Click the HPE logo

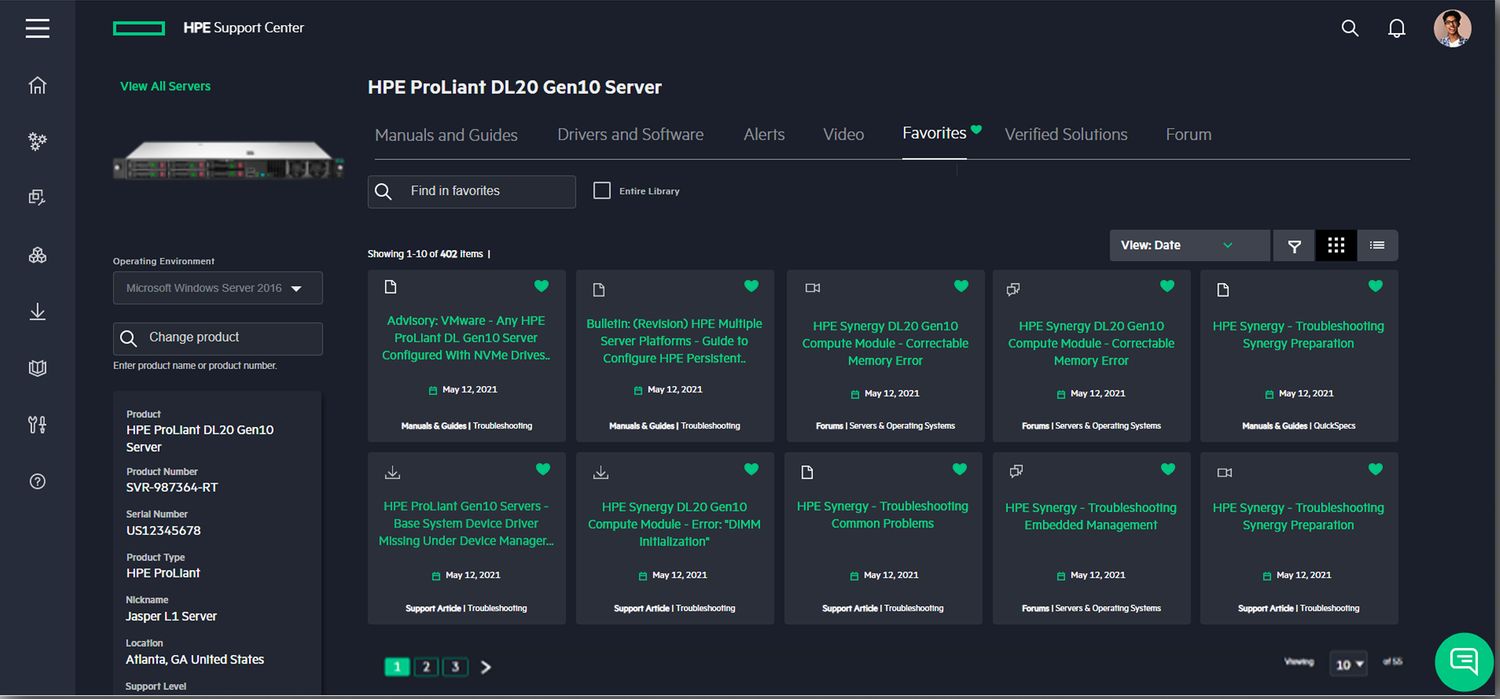coord(139,28)
